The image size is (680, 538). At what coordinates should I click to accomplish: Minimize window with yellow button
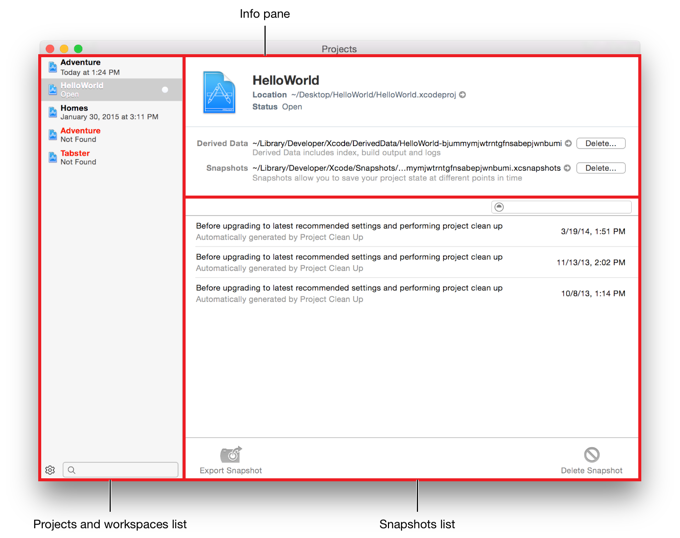point(64,49)
